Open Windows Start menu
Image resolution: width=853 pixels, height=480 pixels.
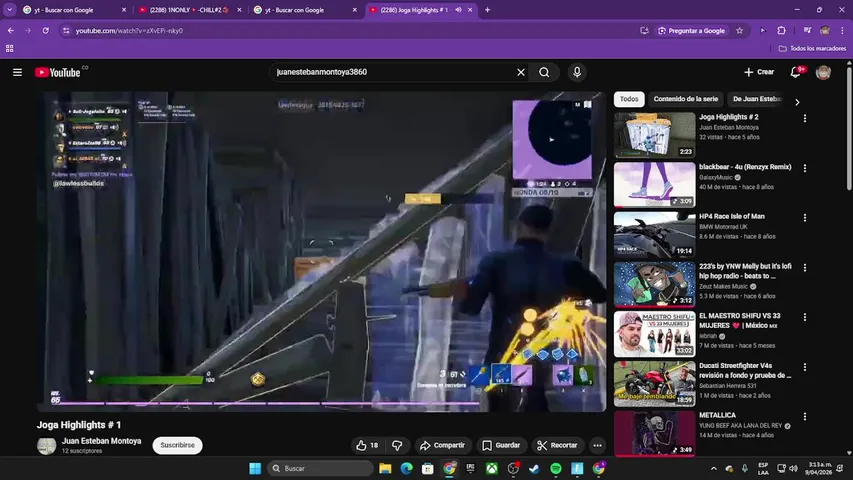click(255, 469)
